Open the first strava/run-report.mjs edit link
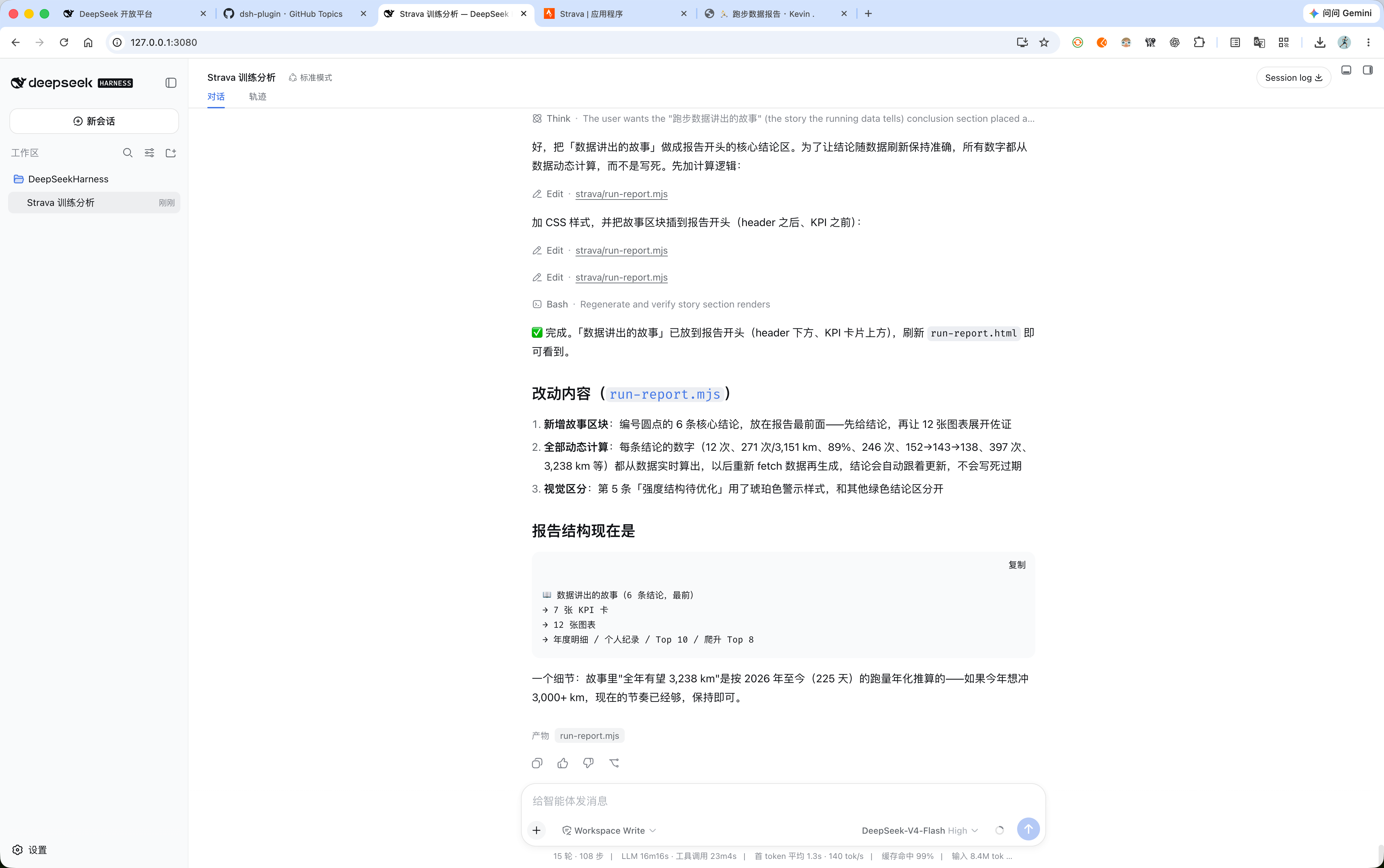 621,194
